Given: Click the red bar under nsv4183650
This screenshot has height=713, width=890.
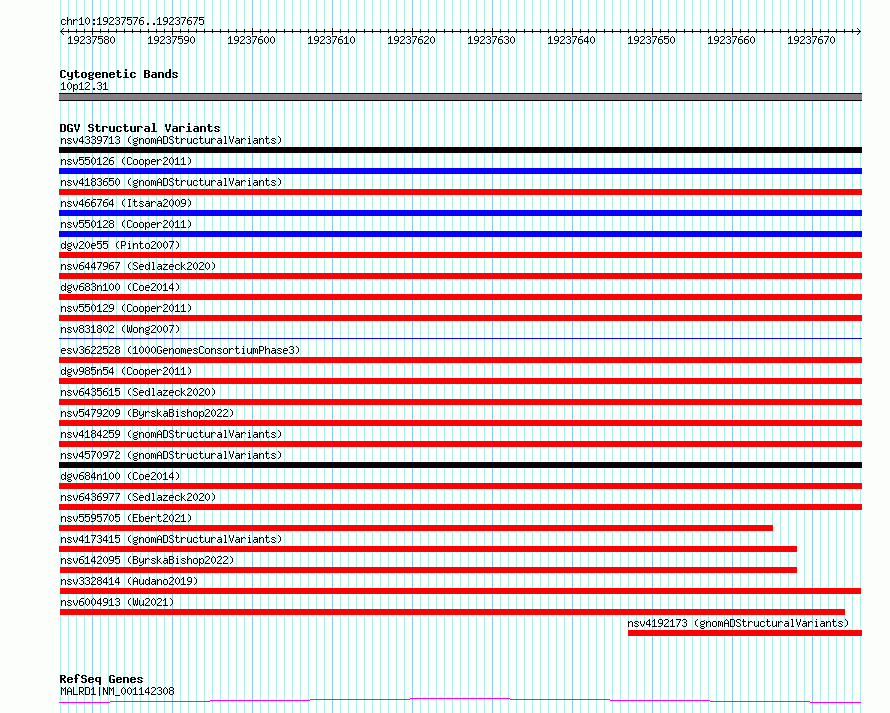Looking at the screenshot, I should click(460, 192).
